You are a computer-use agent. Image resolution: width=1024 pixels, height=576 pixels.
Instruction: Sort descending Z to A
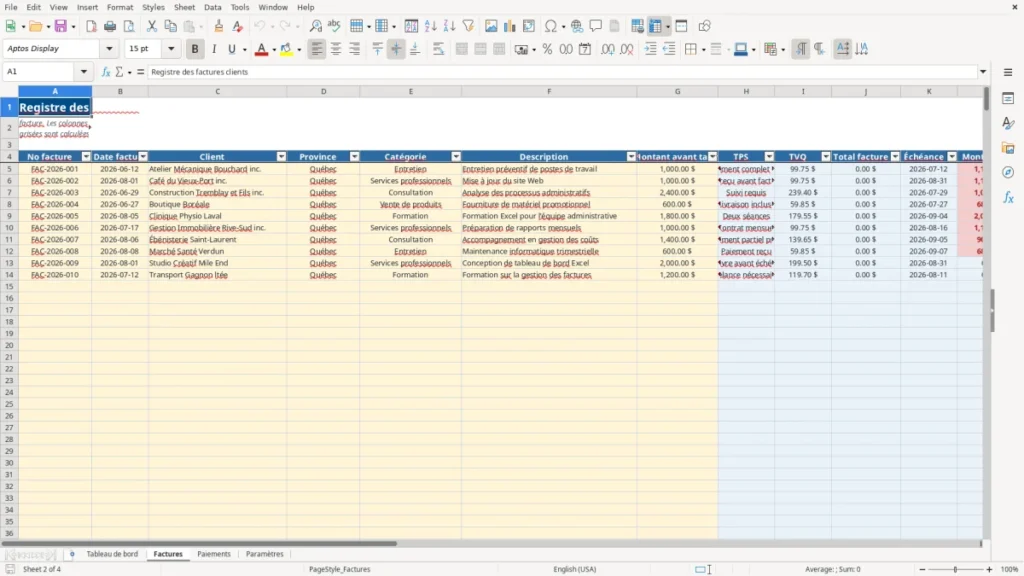click(449, 26)
